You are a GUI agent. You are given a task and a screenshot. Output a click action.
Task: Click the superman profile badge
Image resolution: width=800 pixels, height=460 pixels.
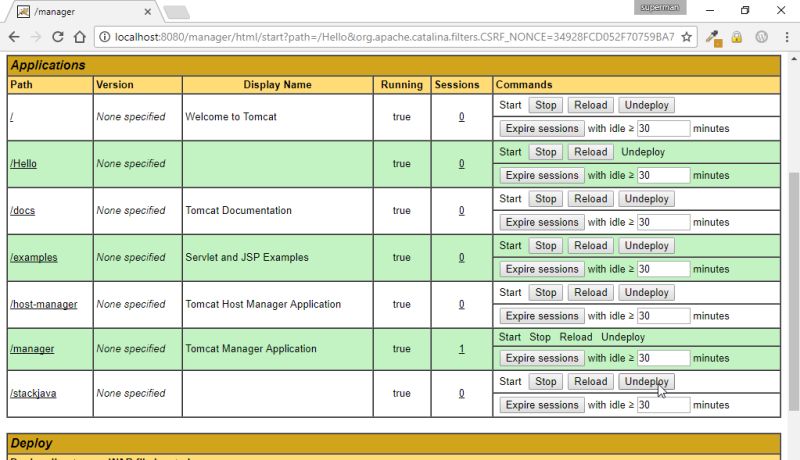[660, 7]
